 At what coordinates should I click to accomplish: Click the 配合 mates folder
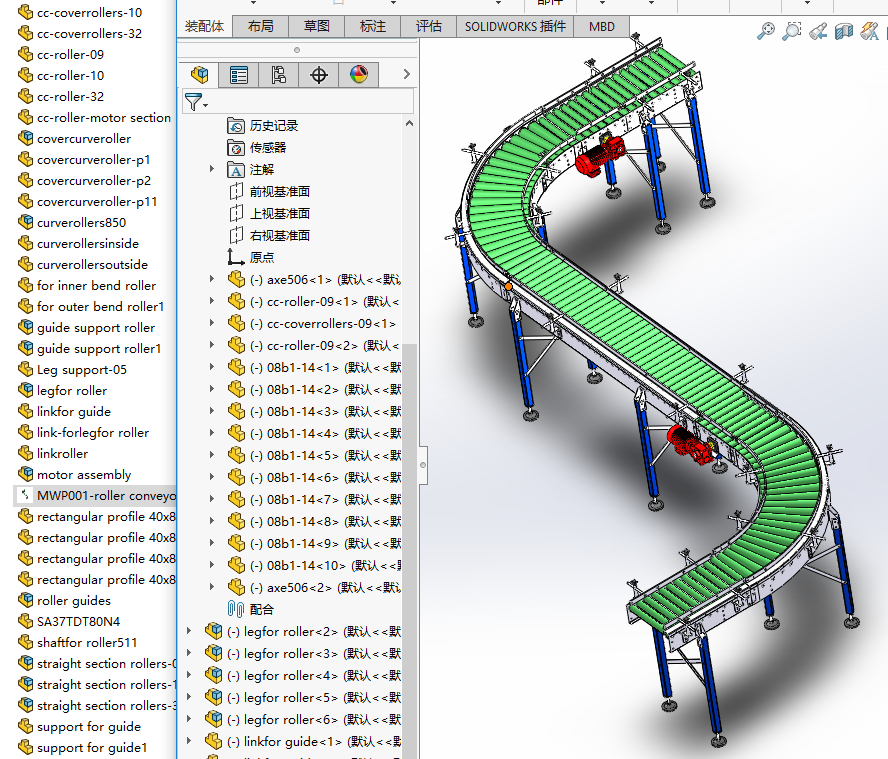(x=261, y=609)
